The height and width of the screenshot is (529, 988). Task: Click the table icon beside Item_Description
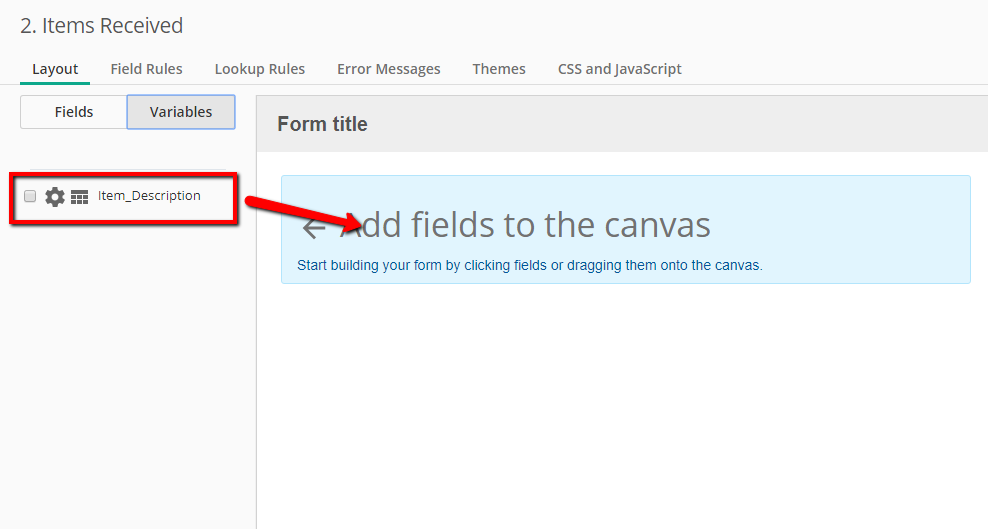(x=79, y=197)
